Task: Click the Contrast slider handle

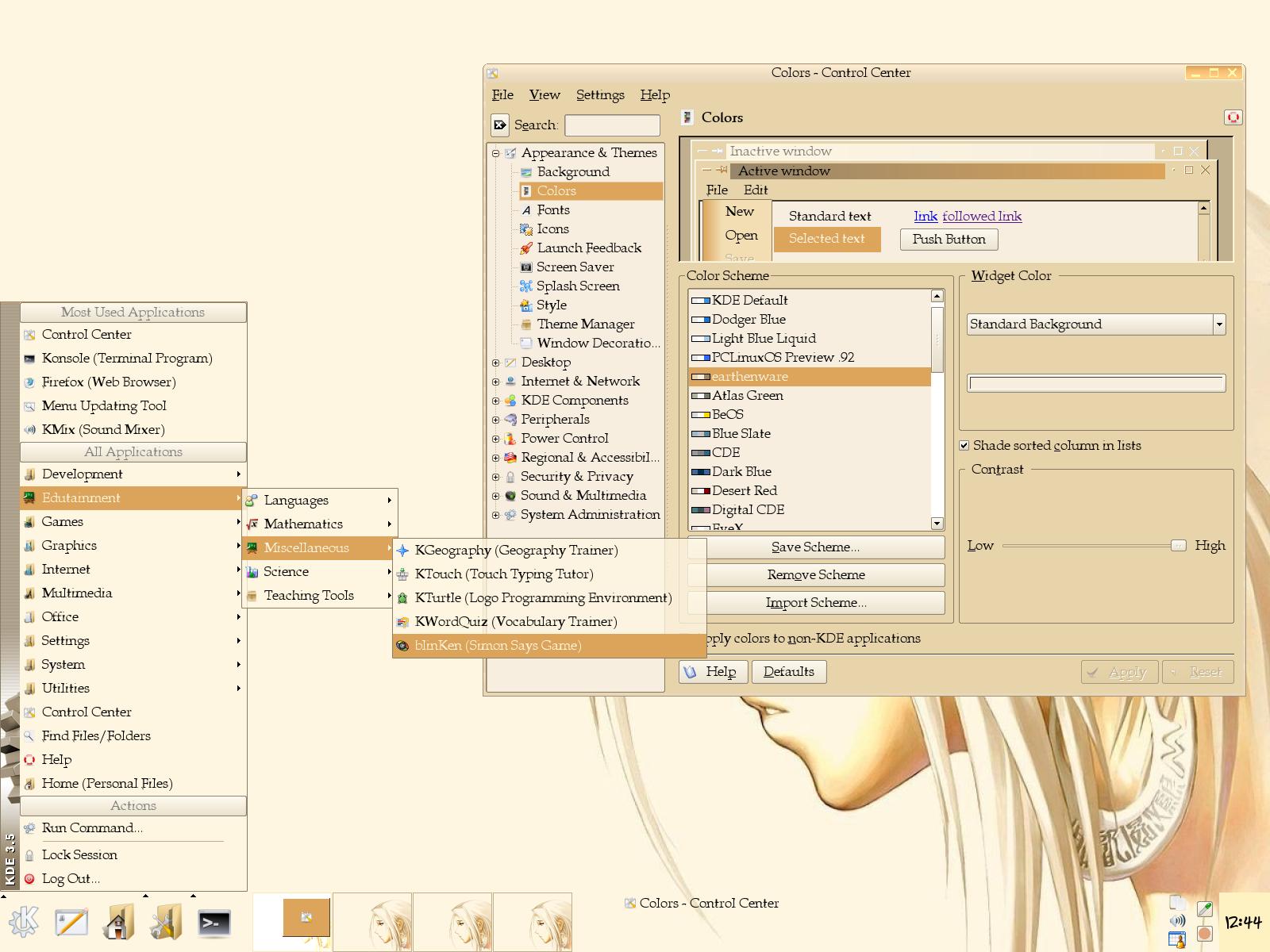Action: pyautogui.click(x=1179, y=545)
